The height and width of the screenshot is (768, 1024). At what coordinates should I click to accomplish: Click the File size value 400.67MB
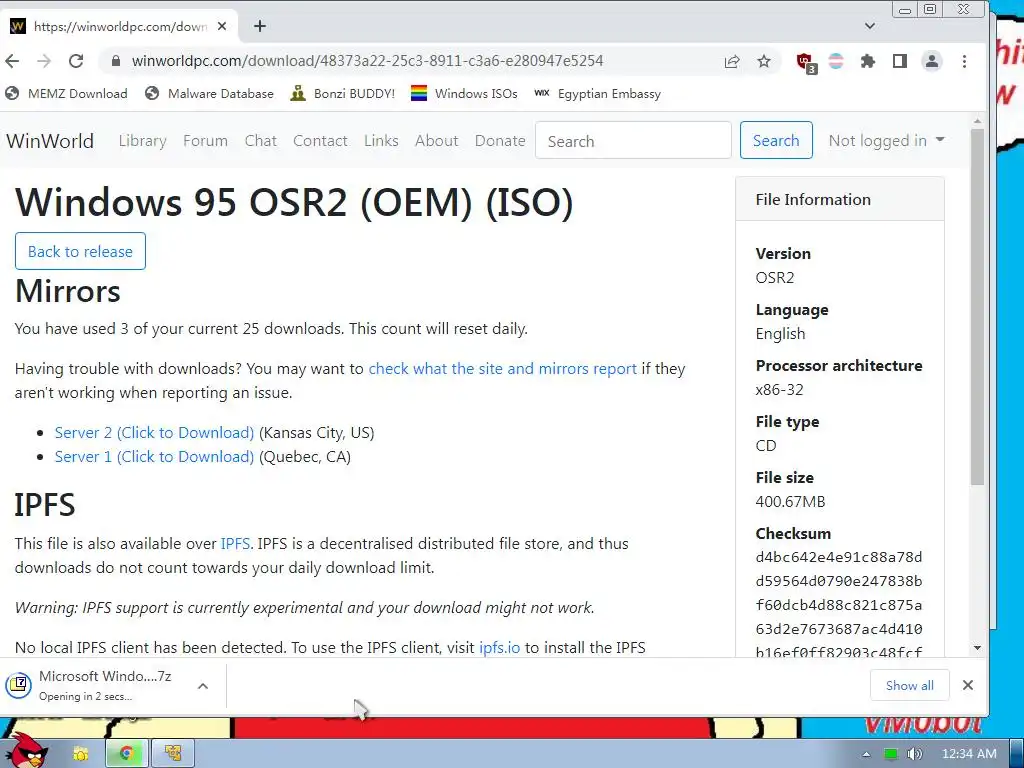pos(790,502)
